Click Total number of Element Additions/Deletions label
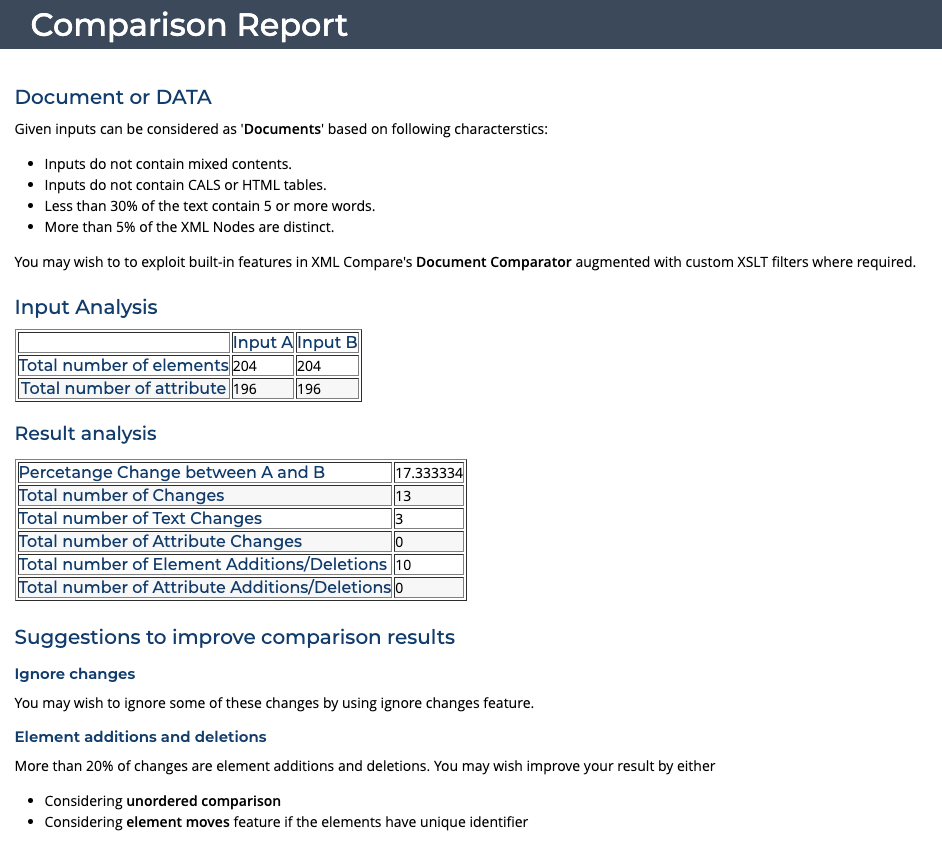The image size is (942, 849). pyautogui.click(x=203, y=564)
